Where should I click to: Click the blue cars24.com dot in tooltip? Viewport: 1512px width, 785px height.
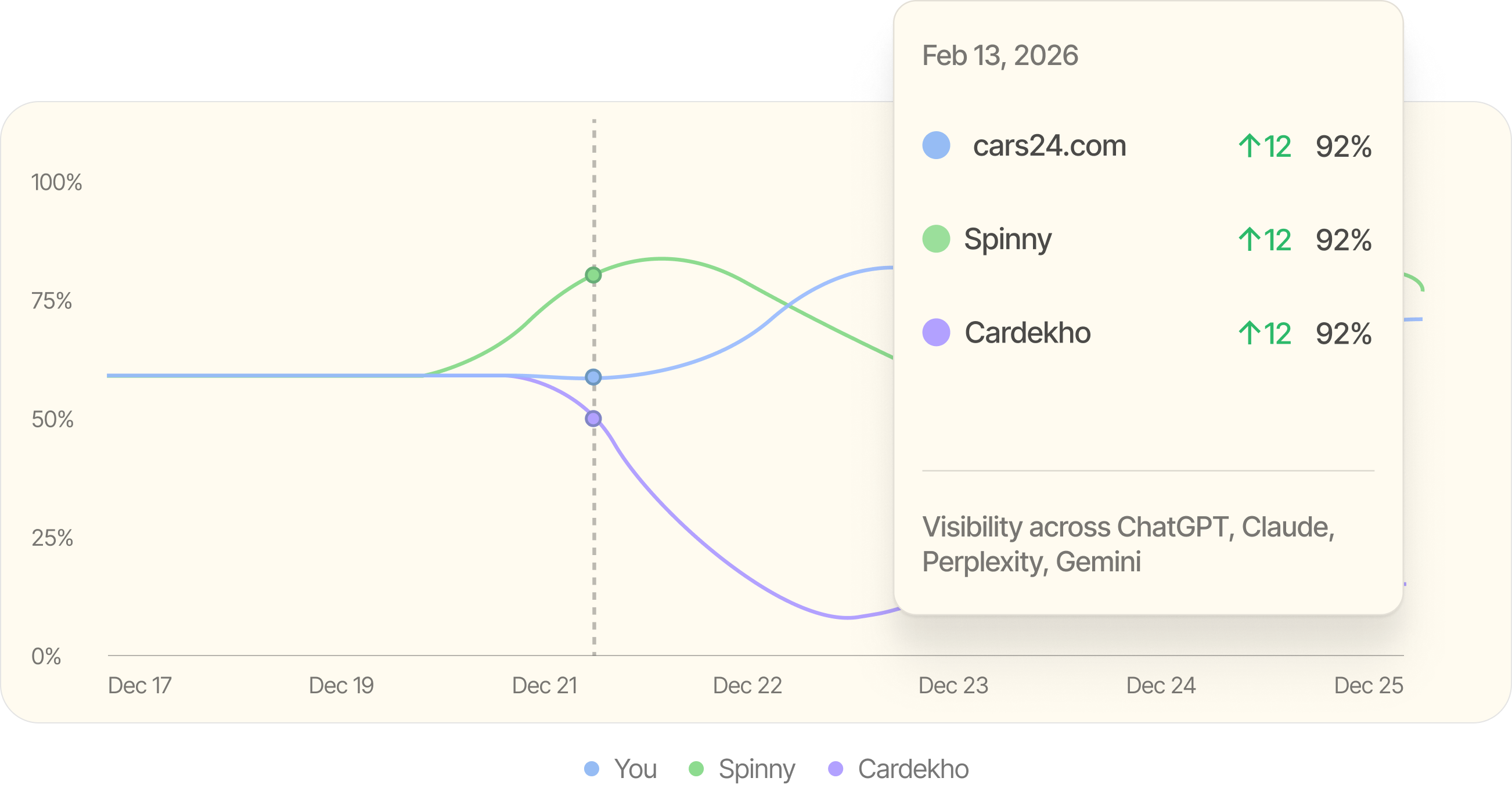pyautogui.click(x=936, y=146)
